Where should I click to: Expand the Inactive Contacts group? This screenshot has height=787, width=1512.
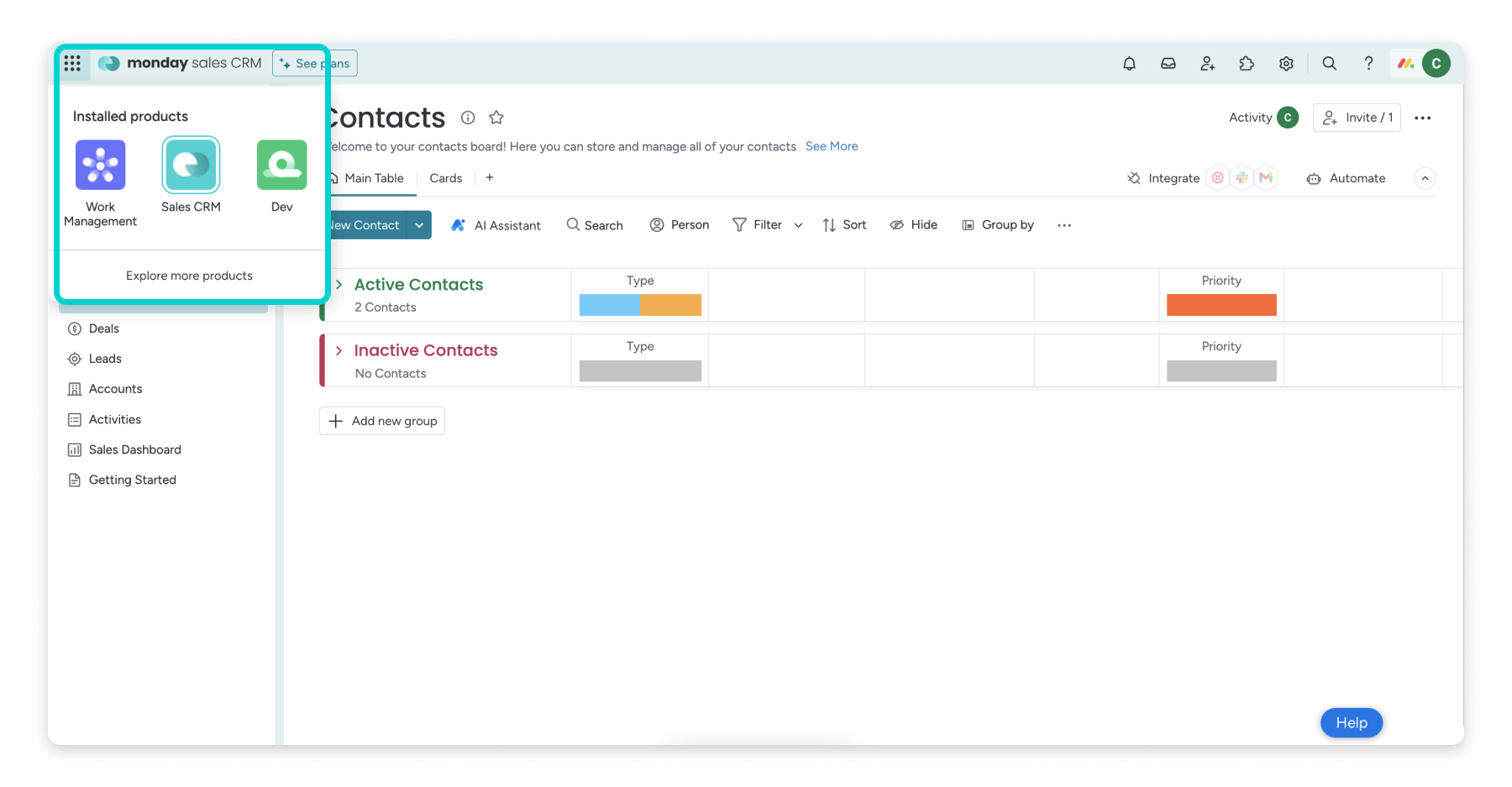(x=339, y=350)
